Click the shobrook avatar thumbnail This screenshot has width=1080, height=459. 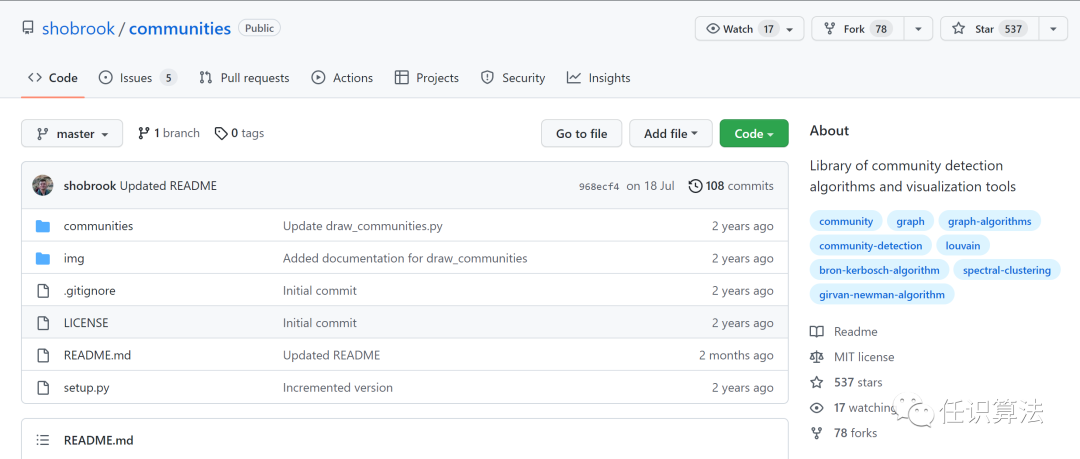[x=43, y=186]
